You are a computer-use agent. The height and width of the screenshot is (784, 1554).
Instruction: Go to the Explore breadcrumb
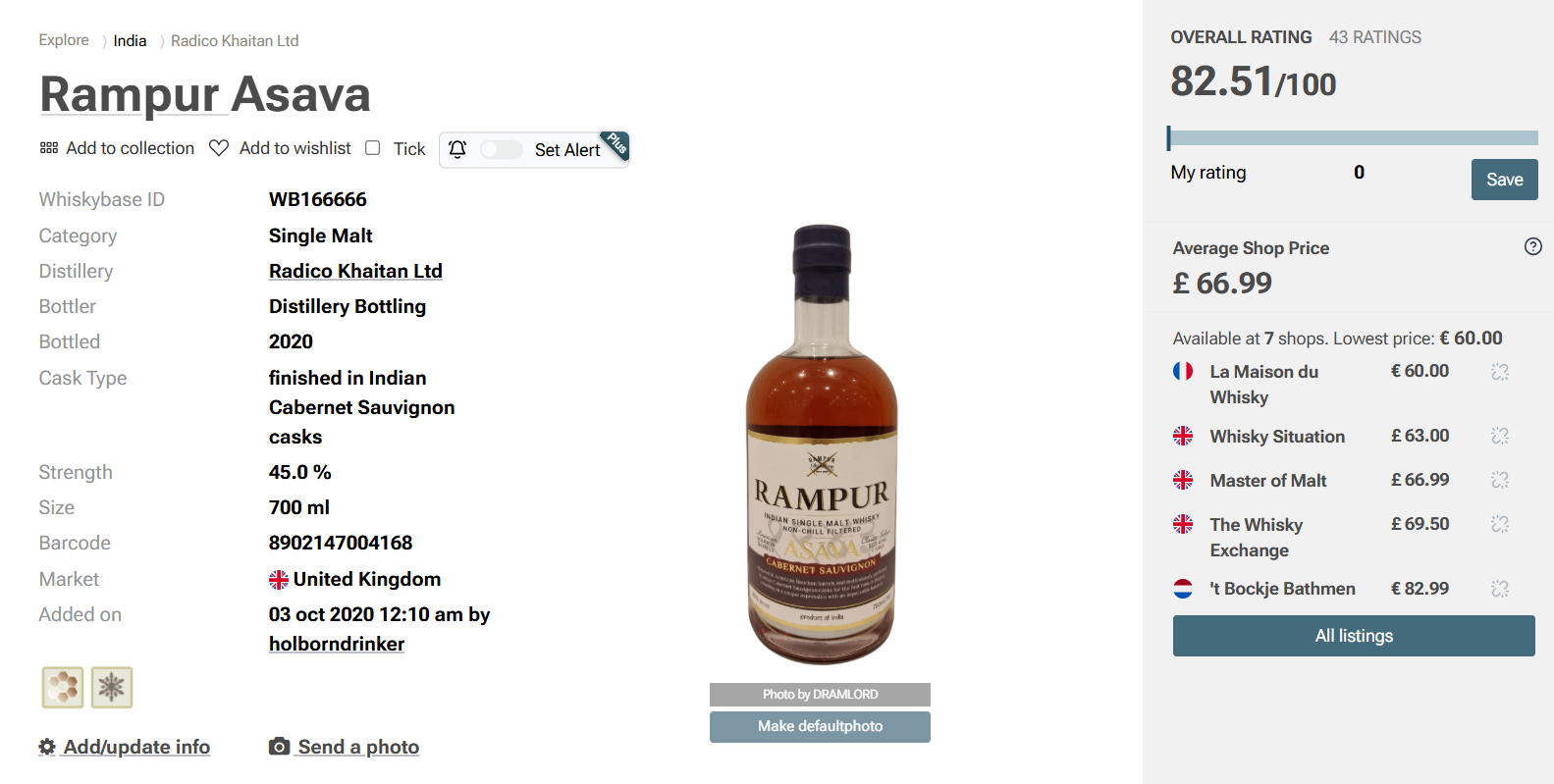pos(64,40)
